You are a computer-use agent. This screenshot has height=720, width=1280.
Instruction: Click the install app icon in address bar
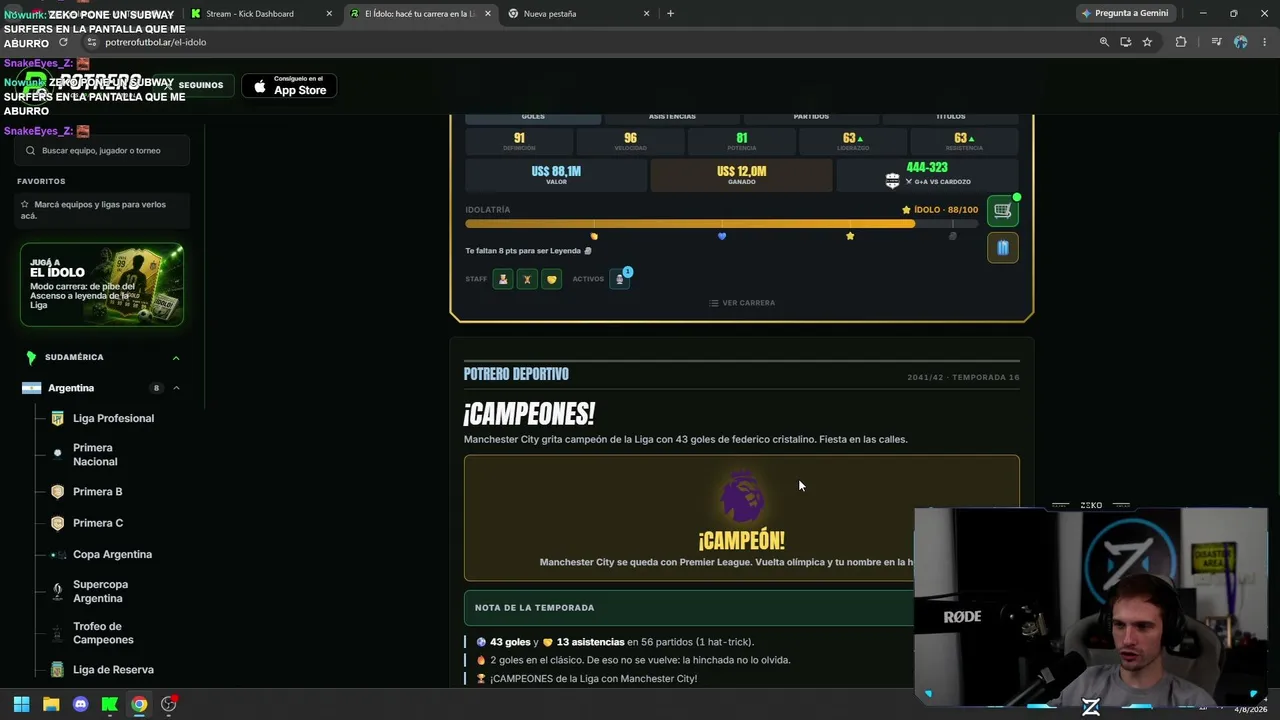coord(1125,42)
